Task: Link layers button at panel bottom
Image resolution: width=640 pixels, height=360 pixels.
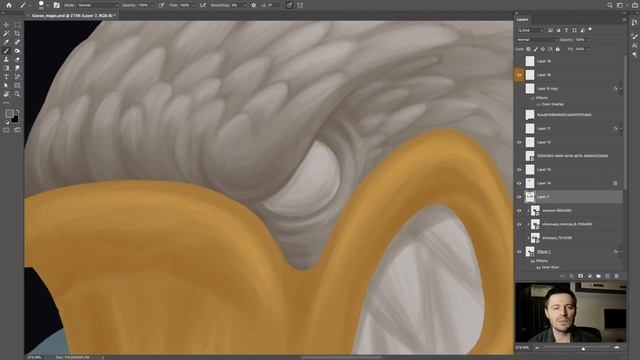Action: (x=562, y=276)
